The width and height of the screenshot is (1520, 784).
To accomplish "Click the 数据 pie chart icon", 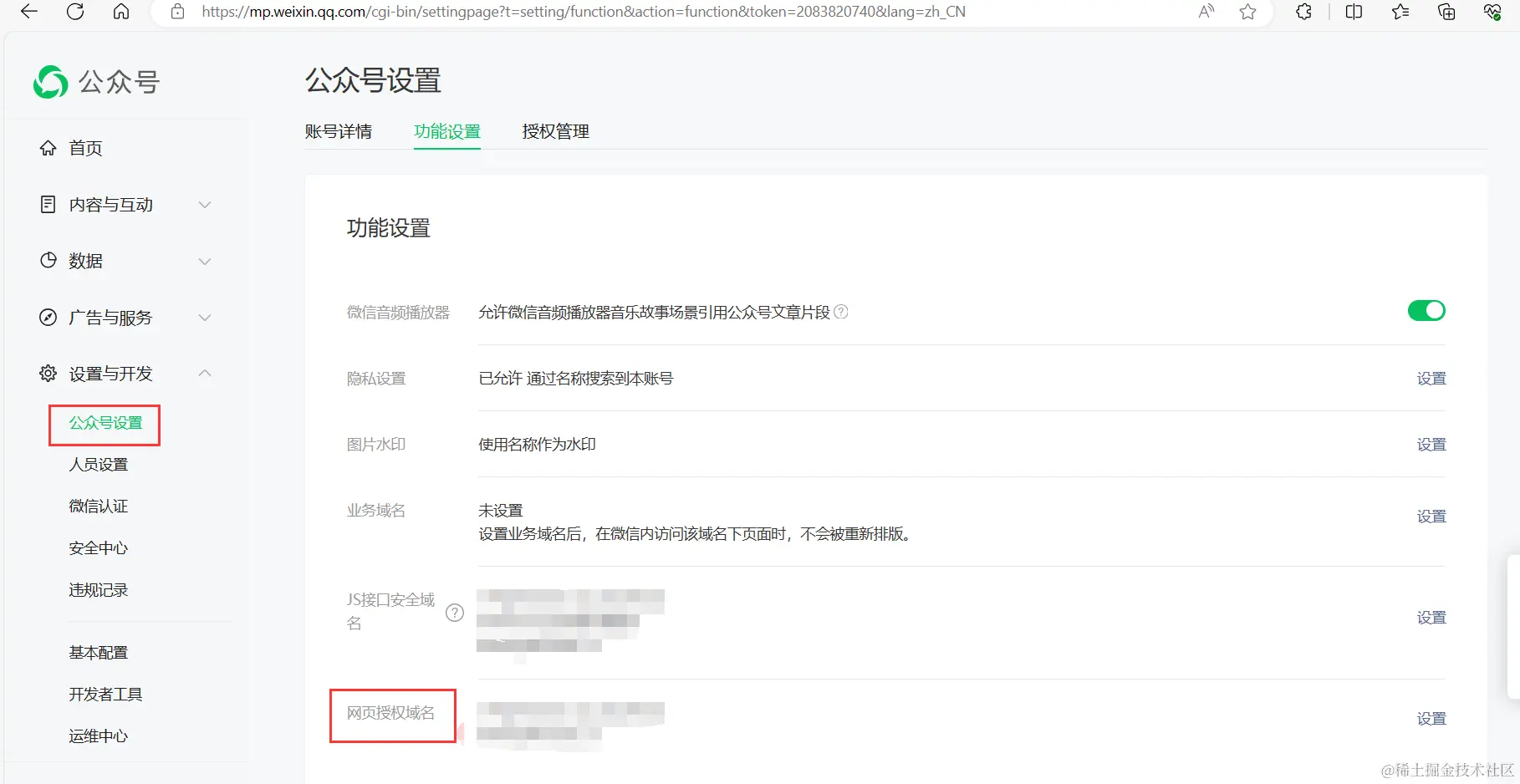I will 48,260.
